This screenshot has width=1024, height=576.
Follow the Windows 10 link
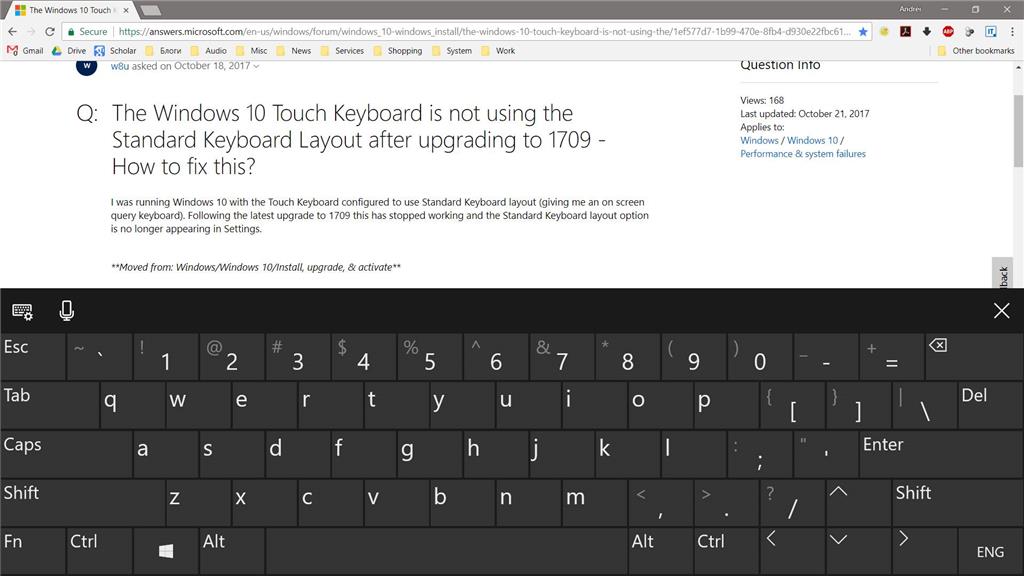[x=812, y=140]
